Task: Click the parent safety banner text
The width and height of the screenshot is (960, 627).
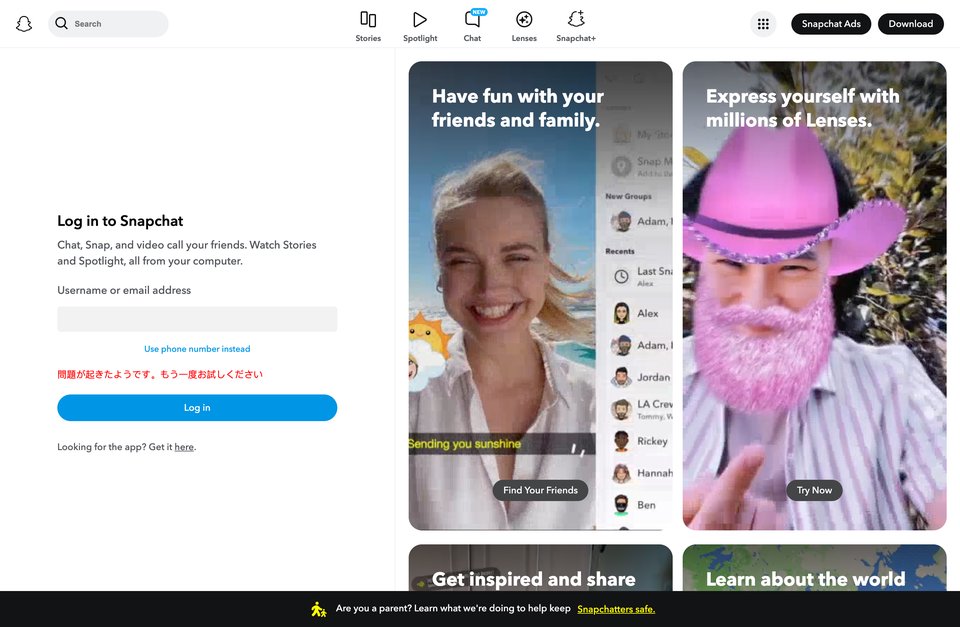Action: 453,609
